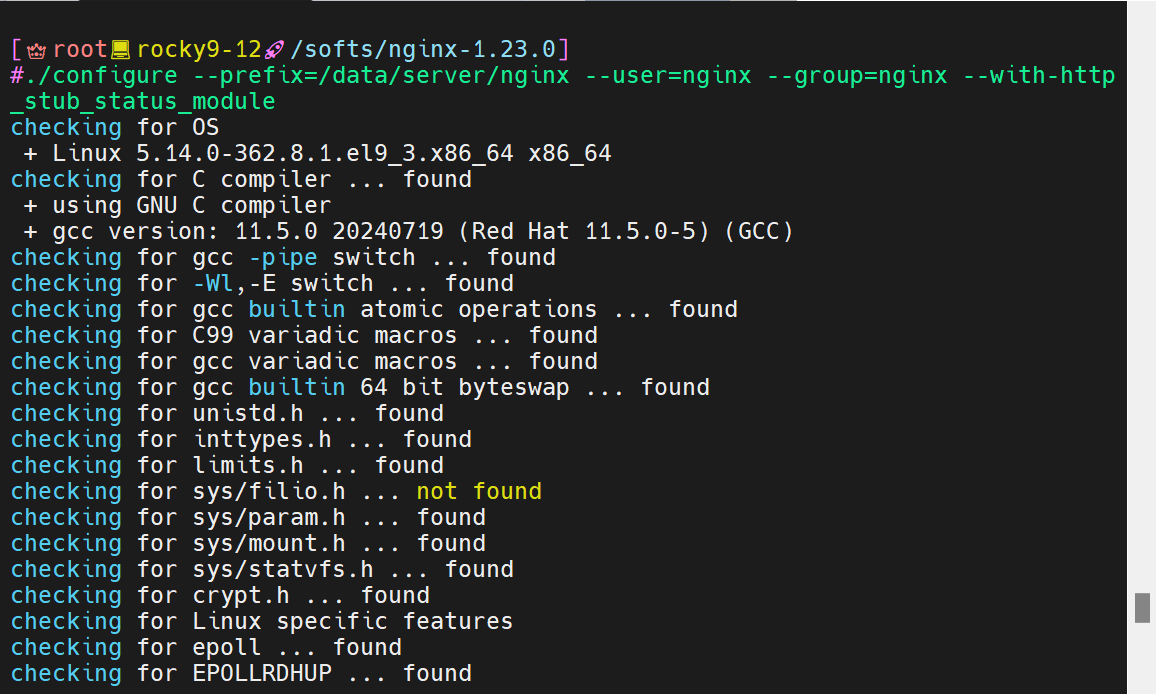Click the computer icon before rocky9-12
1156x694 pixels.
tap(120, 50)
